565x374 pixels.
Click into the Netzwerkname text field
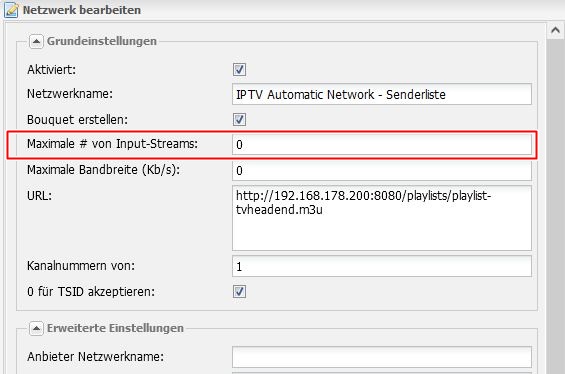pos(382,94)
